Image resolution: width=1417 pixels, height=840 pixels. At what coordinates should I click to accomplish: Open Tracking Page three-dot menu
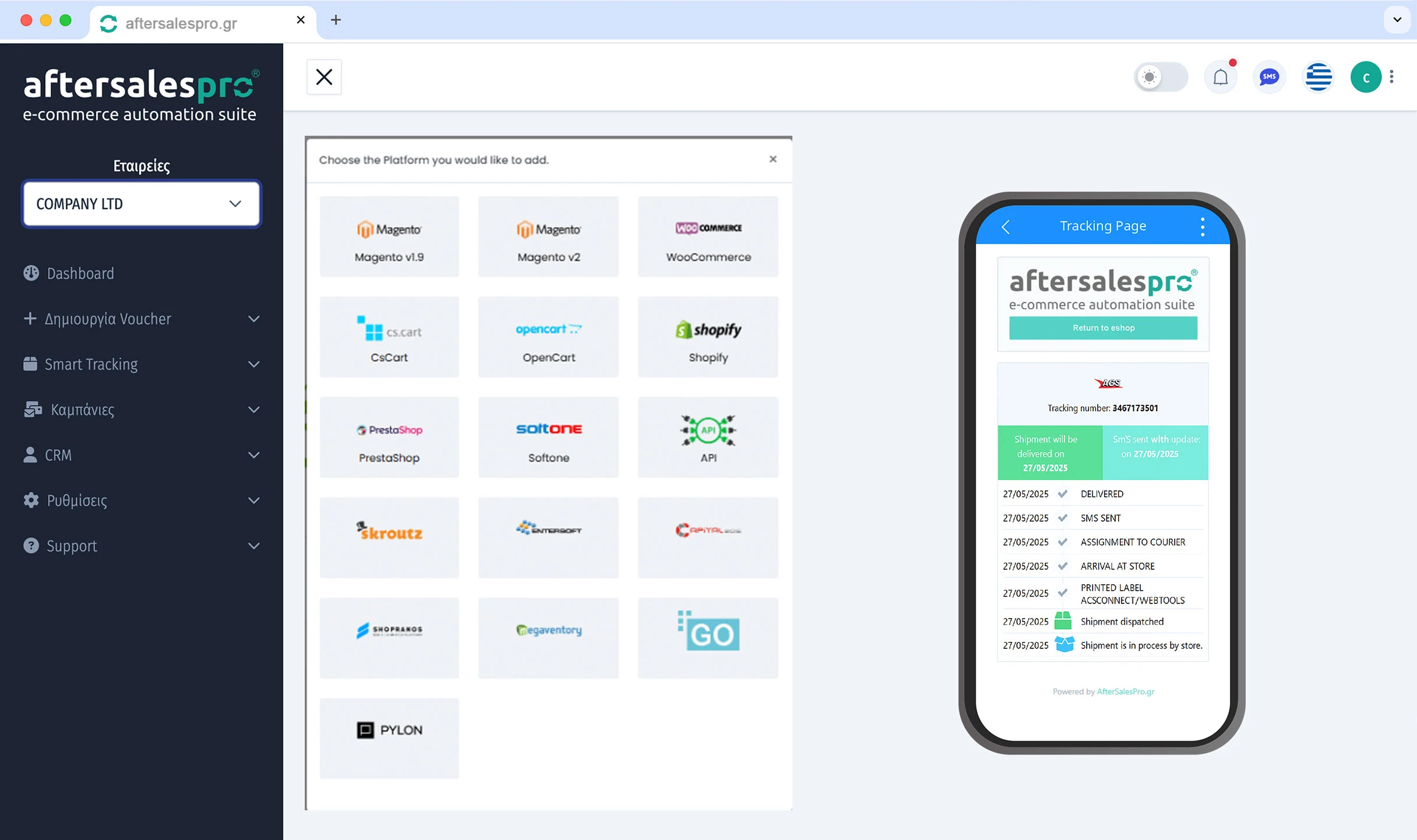pos(1203,227)
